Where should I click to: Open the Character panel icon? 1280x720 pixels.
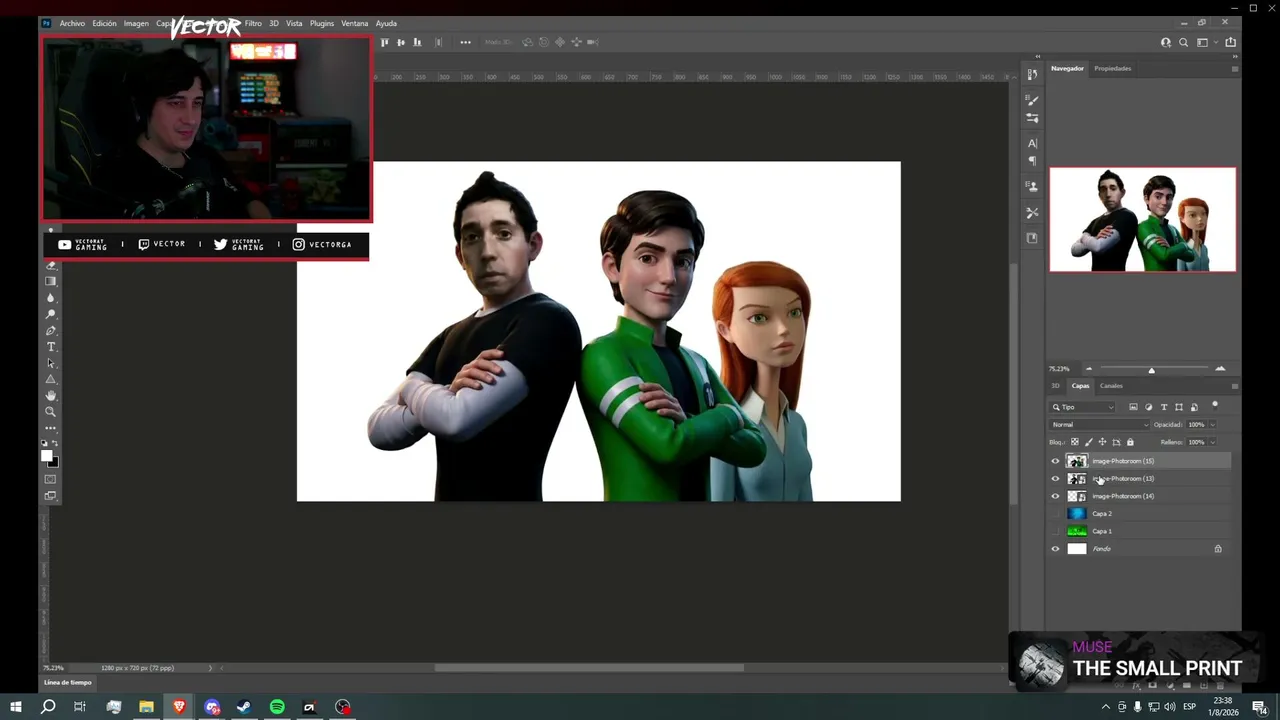pyautogui.click(x=1033, y=143)
